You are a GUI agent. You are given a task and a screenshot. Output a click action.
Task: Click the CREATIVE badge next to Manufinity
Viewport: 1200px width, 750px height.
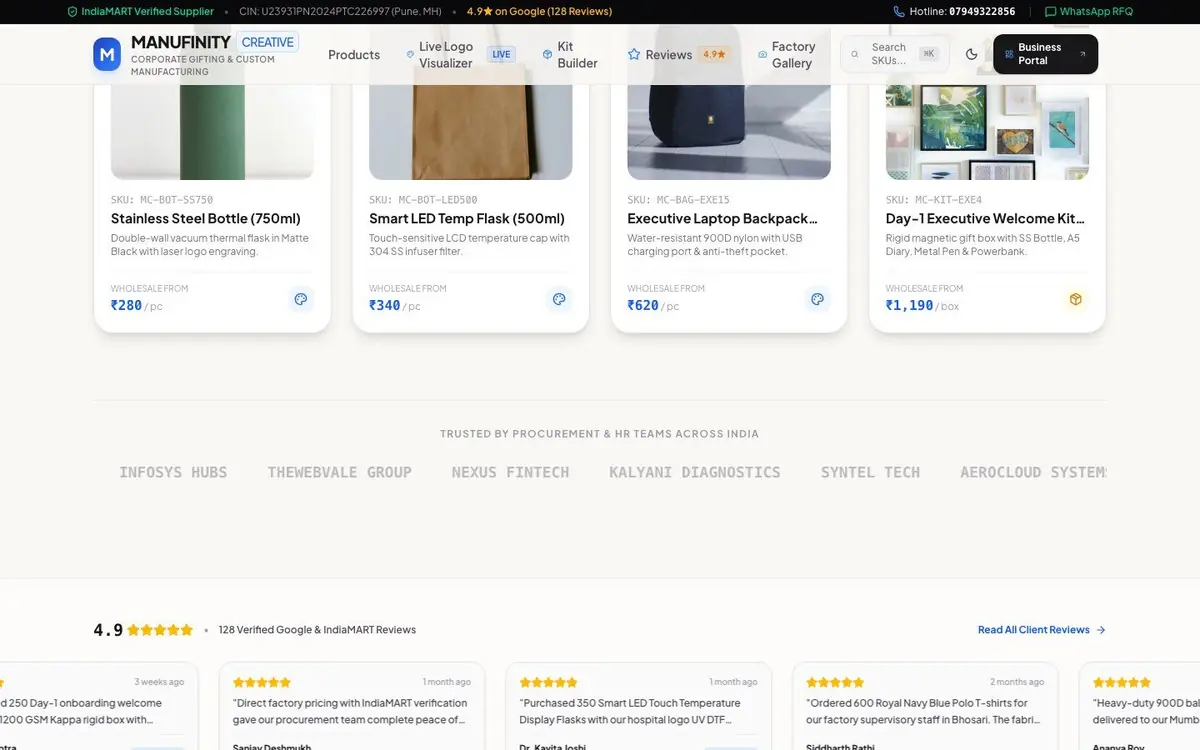coord(268,42)
